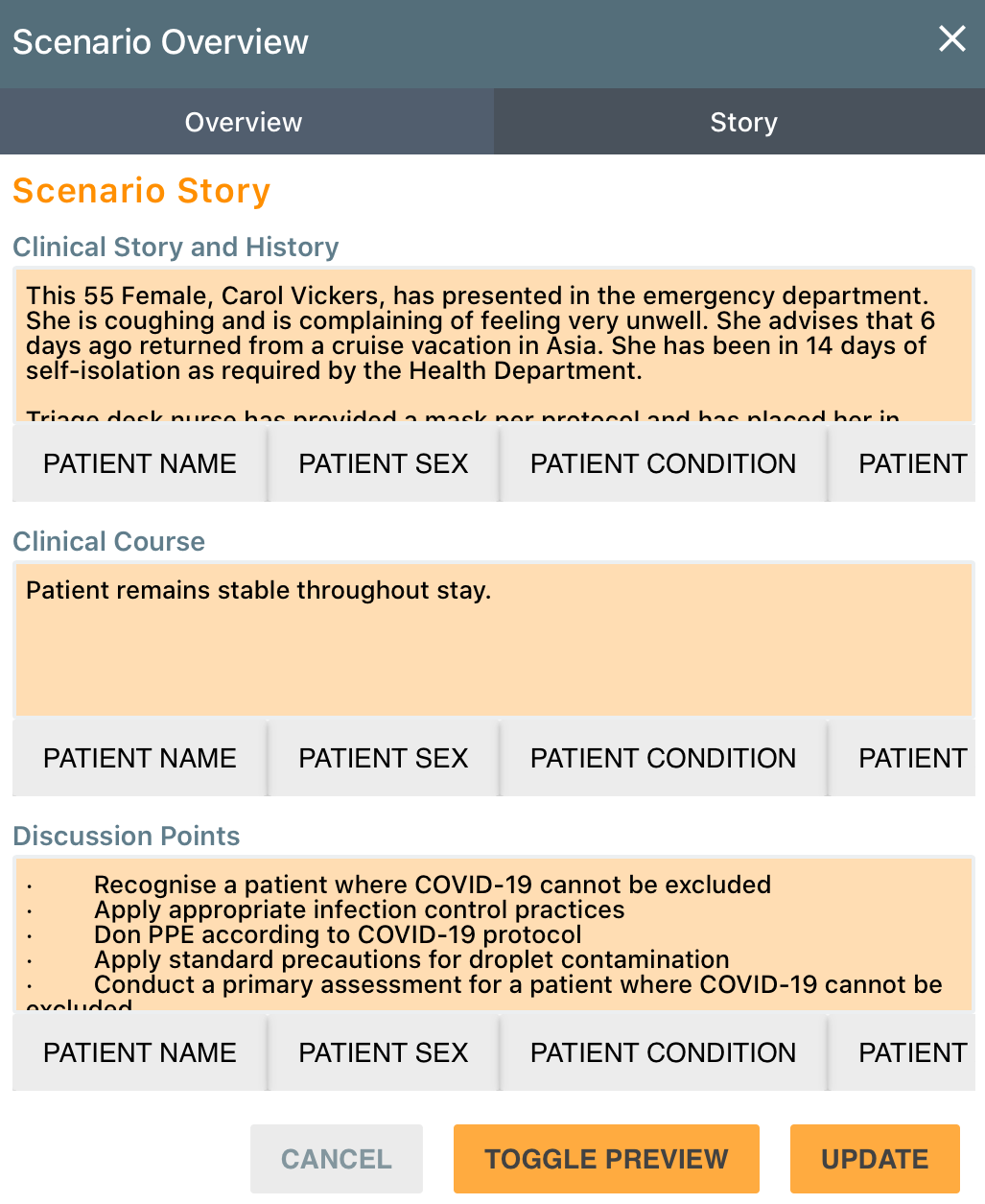Click the TOGGLE PREVIEW button

pyautogui.click(x=605, y=1159)
